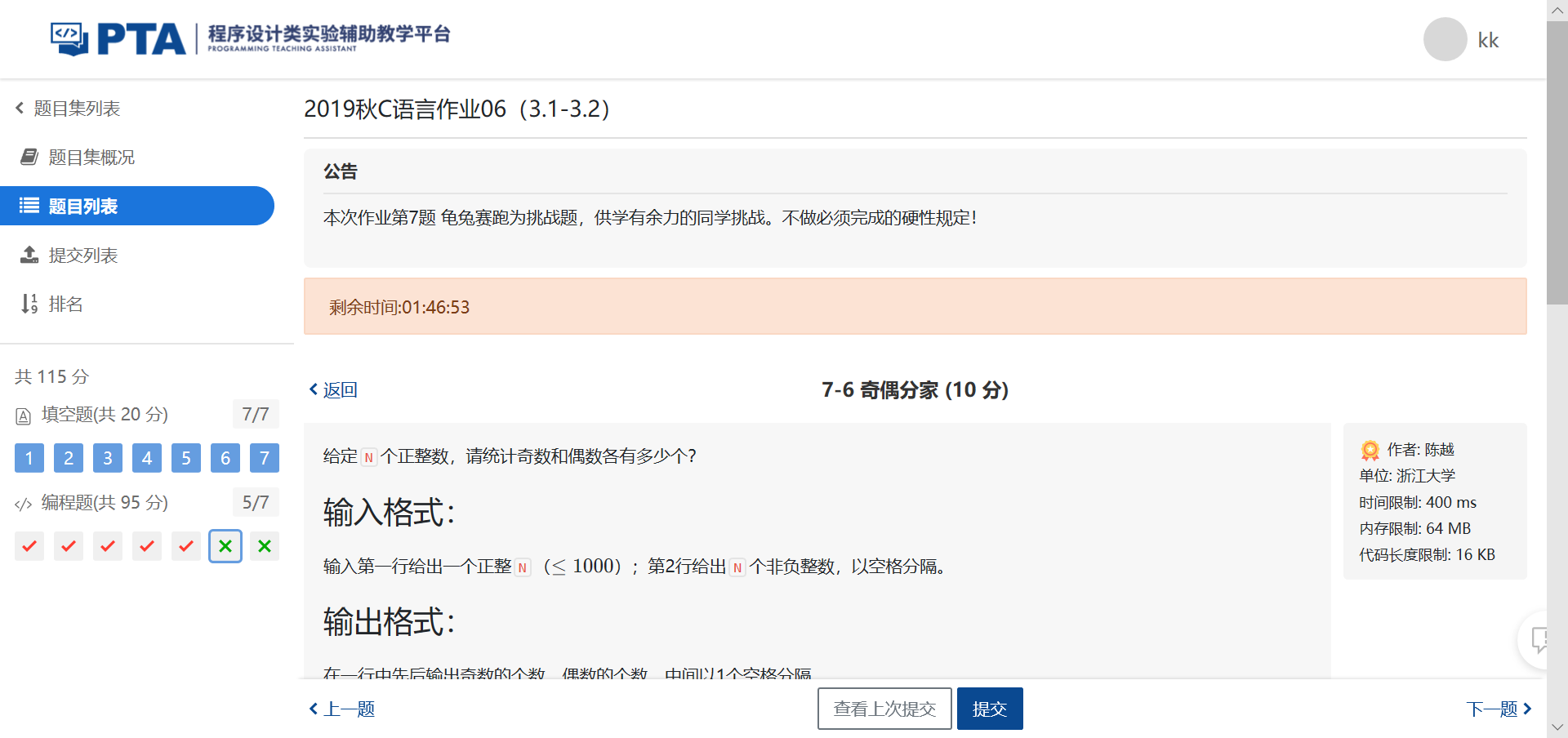1568x738 pixels.
Task: Click the 5/7 score badge
Action: point(256,502)
